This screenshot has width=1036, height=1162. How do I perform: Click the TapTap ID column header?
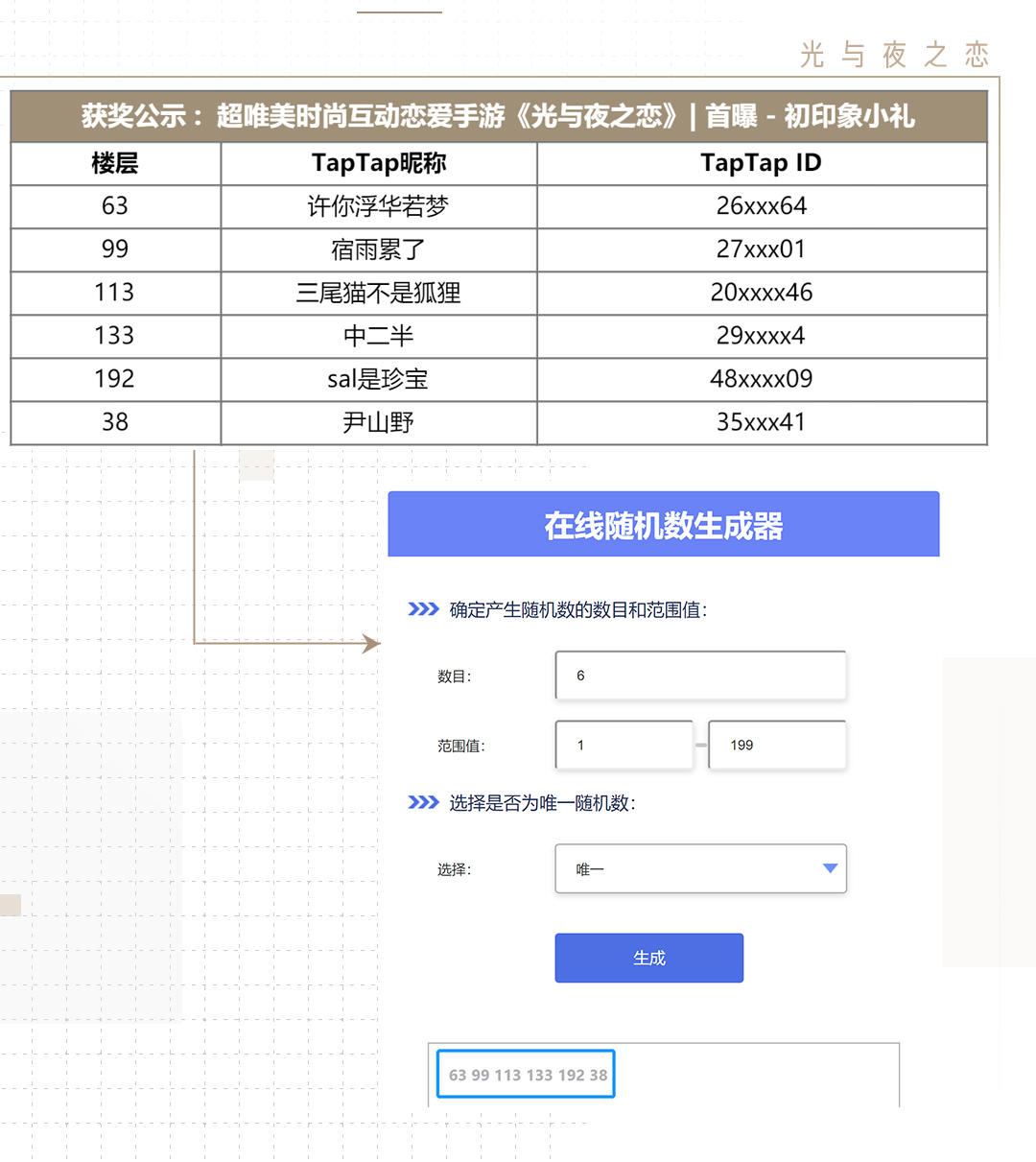pos(762,163)
